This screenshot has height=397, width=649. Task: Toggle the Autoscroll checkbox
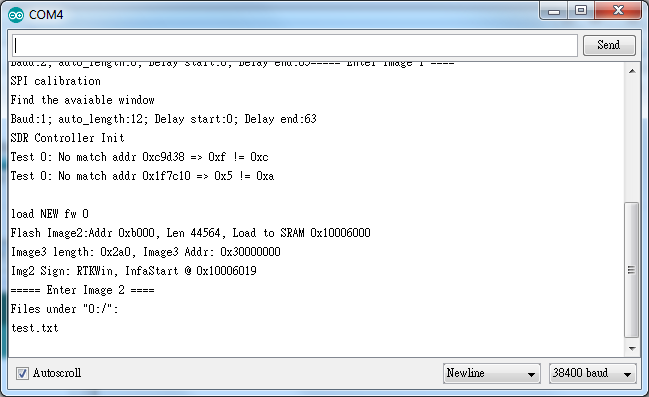(x=22, y=373)
